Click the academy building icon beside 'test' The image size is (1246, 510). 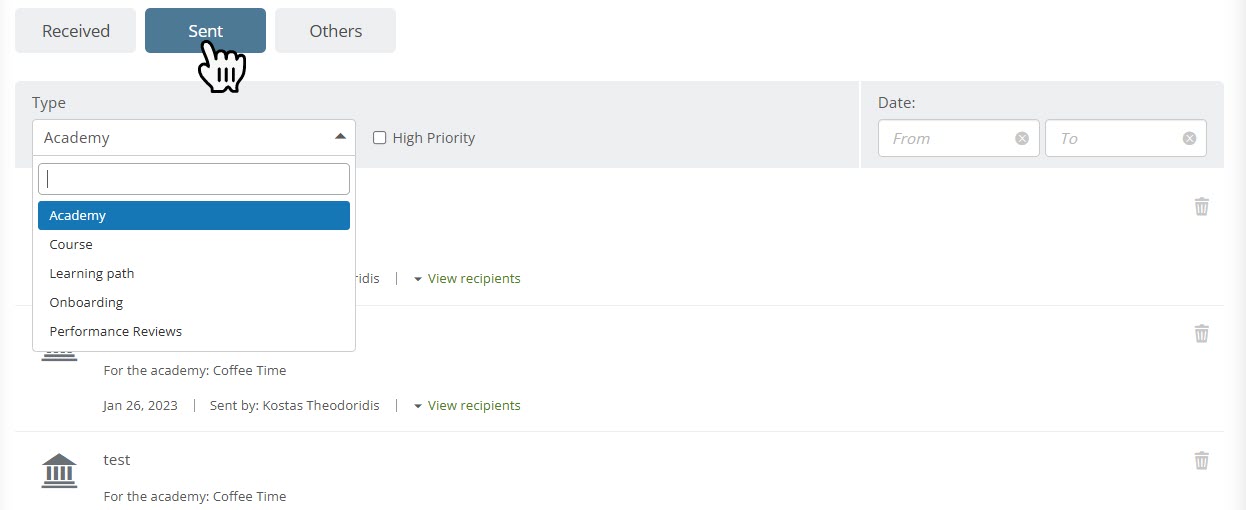pos(59,470)
